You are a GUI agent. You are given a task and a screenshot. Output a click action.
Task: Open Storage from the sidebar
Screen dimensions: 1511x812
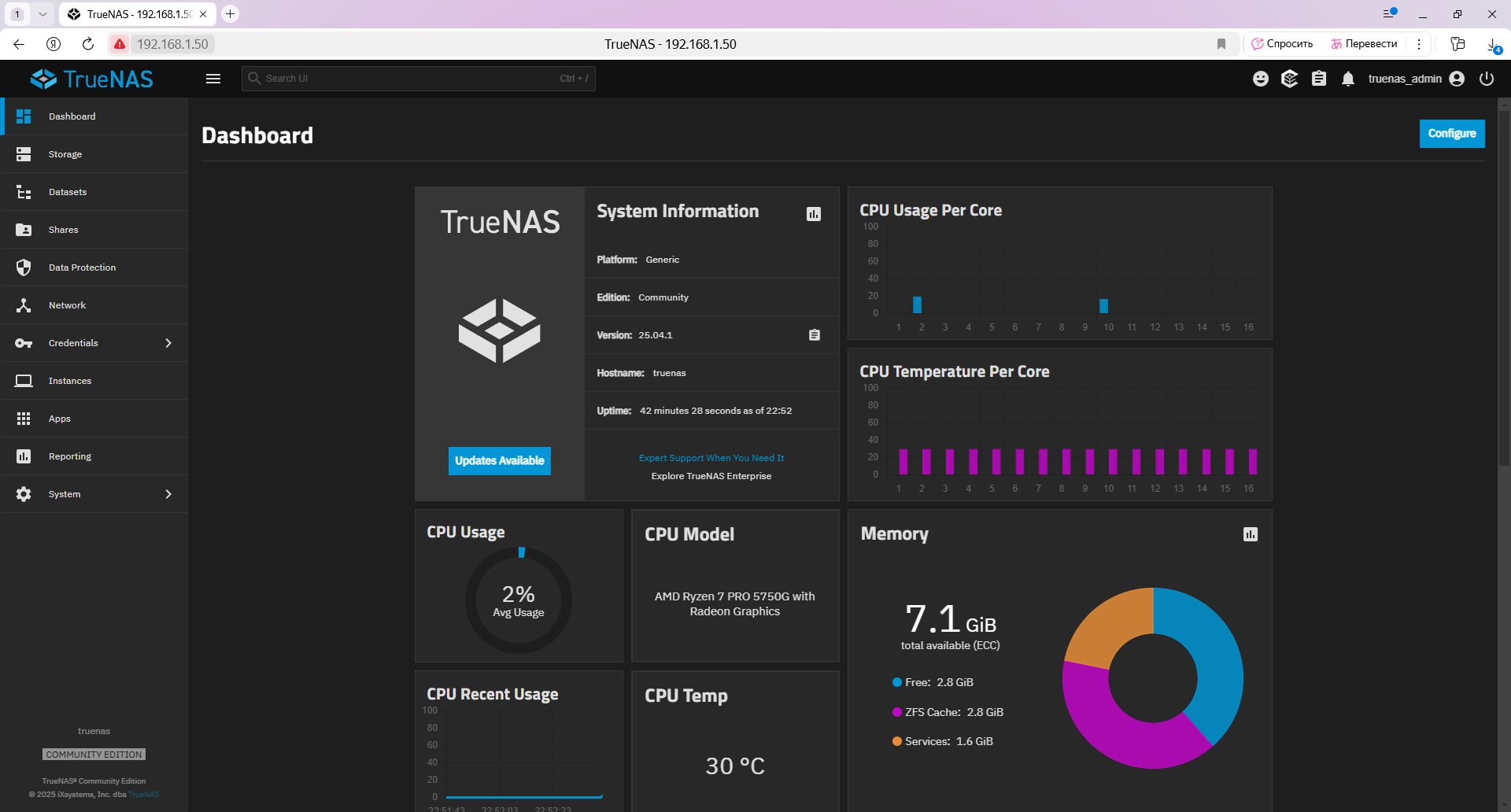pos(94,154)
